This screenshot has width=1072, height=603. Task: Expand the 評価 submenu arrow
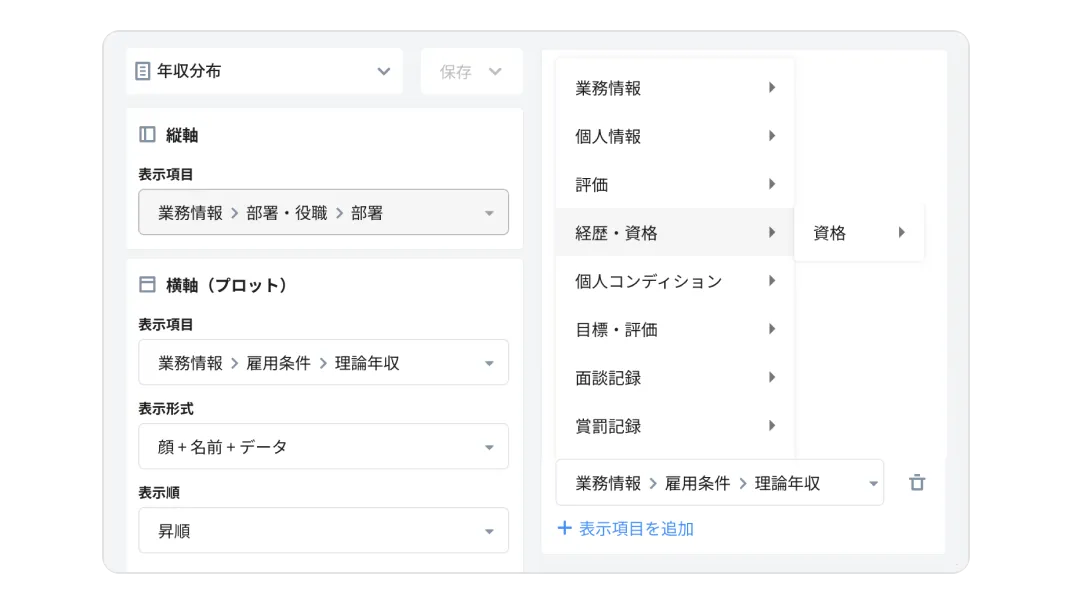771,184
